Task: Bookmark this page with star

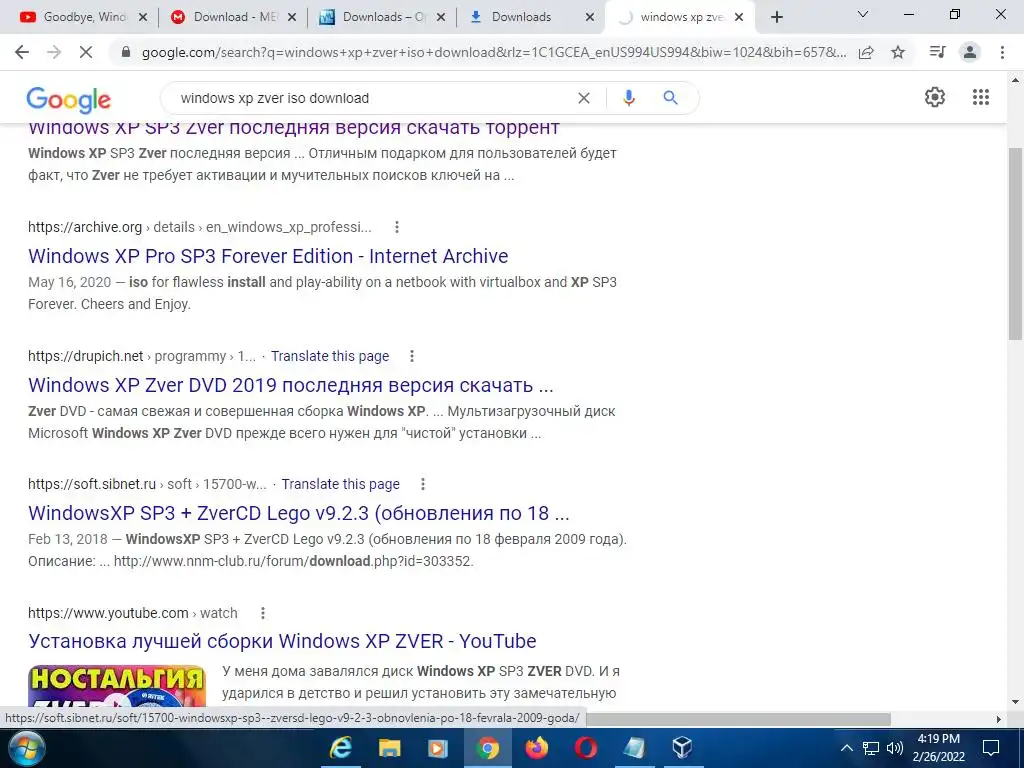Action: 898,53
